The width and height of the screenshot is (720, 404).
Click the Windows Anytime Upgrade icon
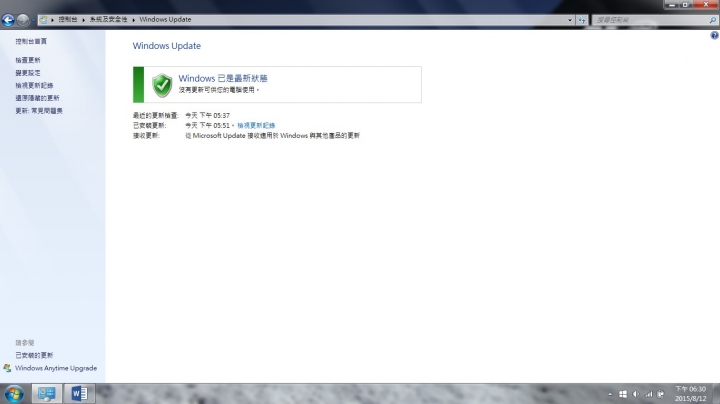pyautogui.click(x=7, y=368)
